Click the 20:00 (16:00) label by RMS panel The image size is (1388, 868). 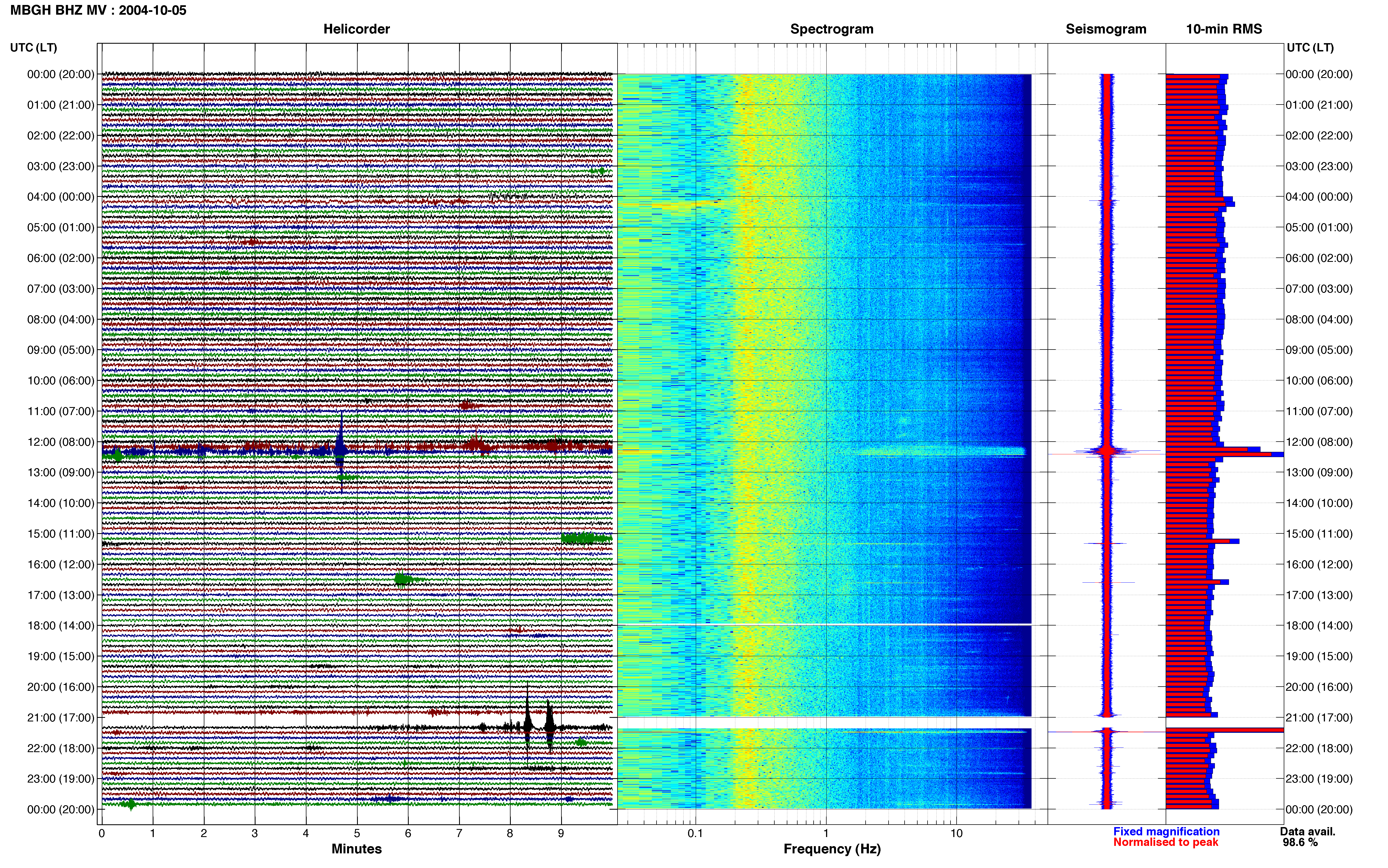click(x=1319, y=687)
